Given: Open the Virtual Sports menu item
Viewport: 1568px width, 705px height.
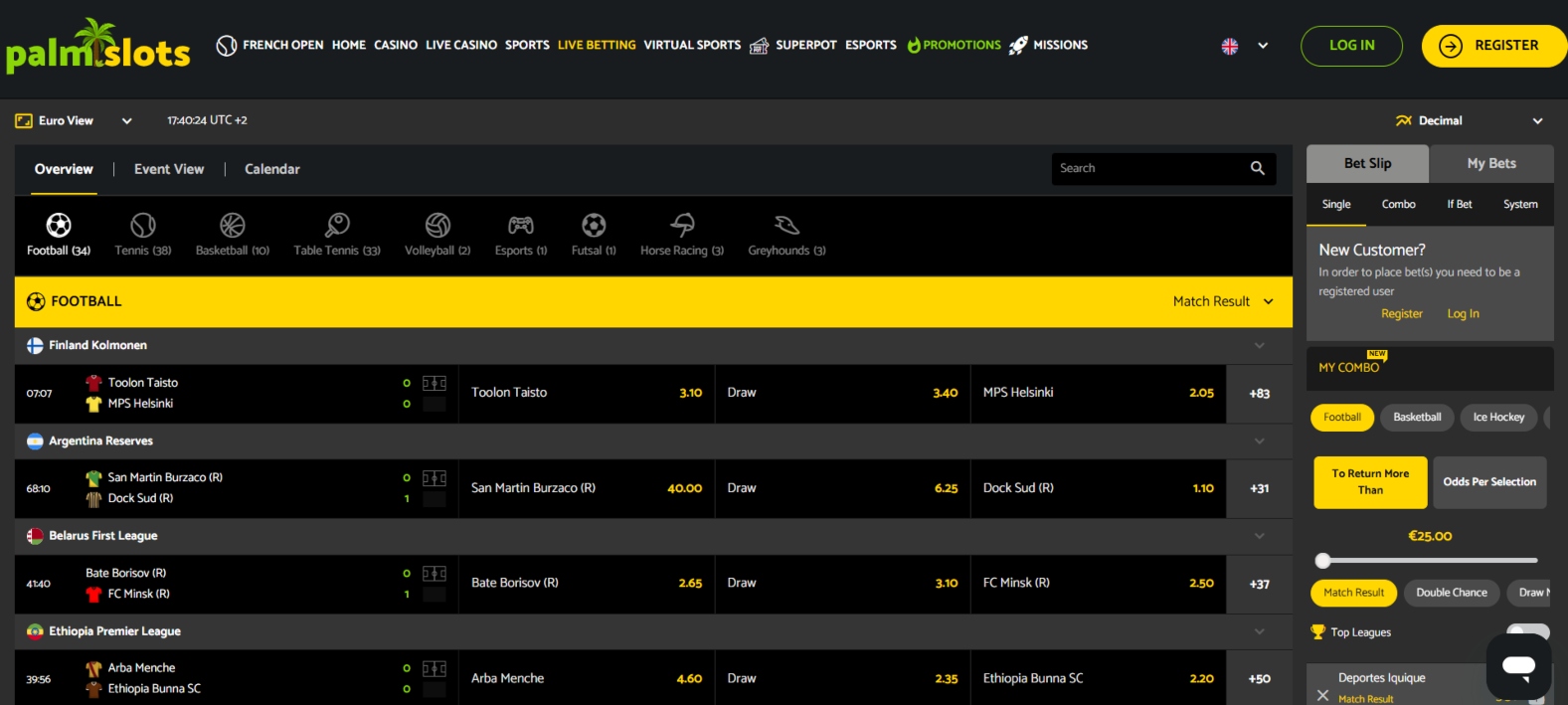Looking at the screenshot, I should pyautogui.click(x=692, y=45).
